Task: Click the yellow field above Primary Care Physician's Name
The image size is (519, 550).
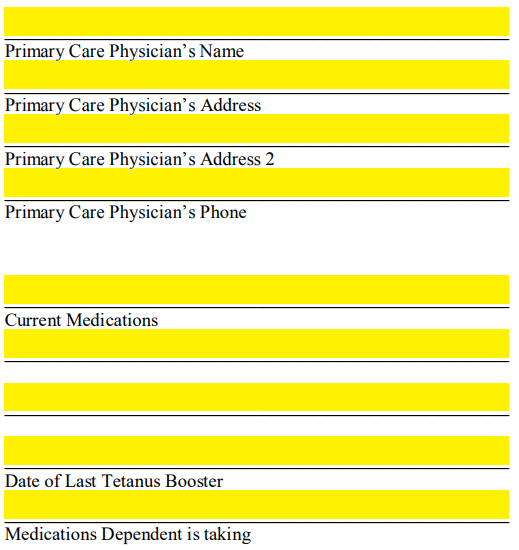Action: 256,21
